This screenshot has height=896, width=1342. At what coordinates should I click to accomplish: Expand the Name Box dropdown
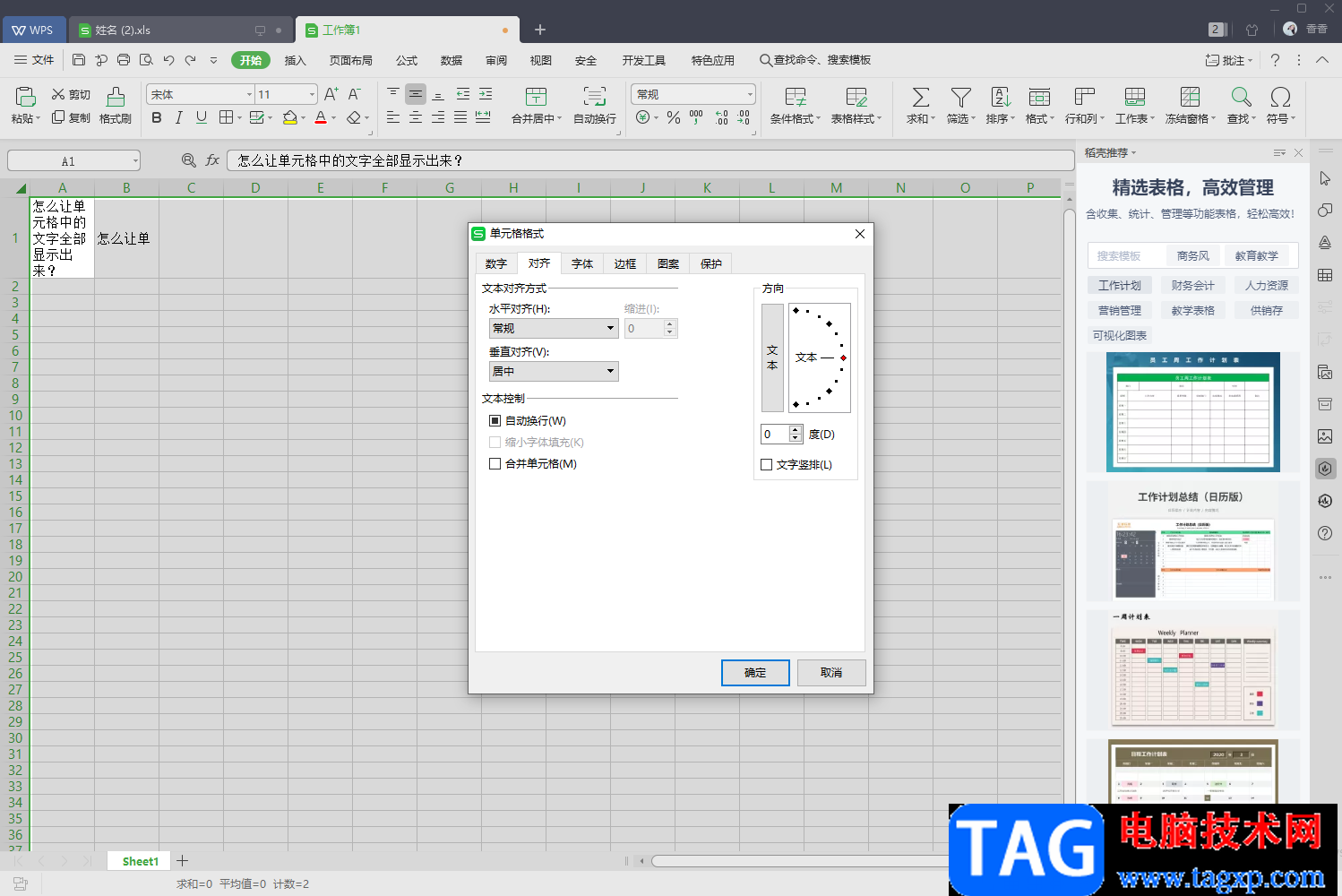[135, 161]
